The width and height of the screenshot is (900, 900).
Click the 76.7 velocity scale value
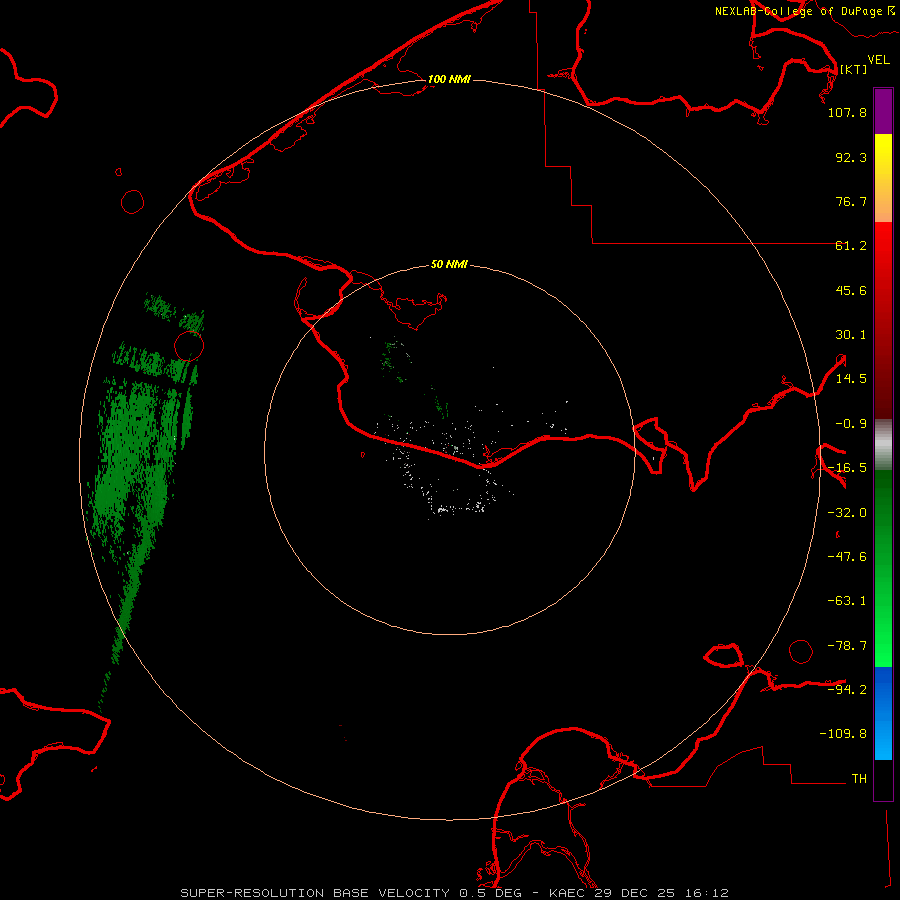tap(851, 201)
